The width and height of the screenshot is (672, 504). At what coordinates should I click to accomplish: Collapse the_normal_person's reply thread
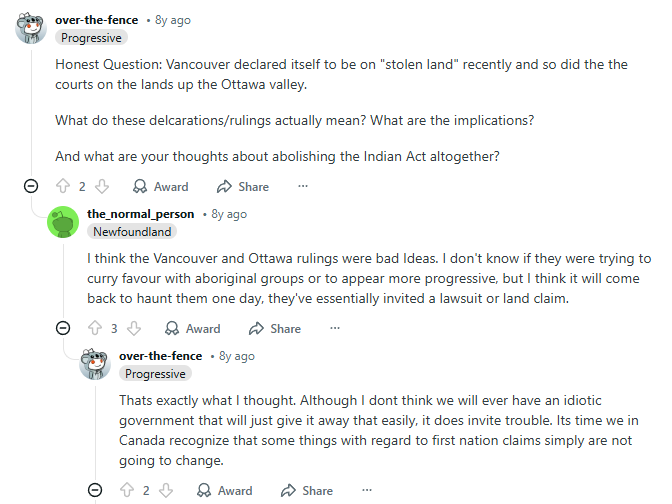coord(63,328)
